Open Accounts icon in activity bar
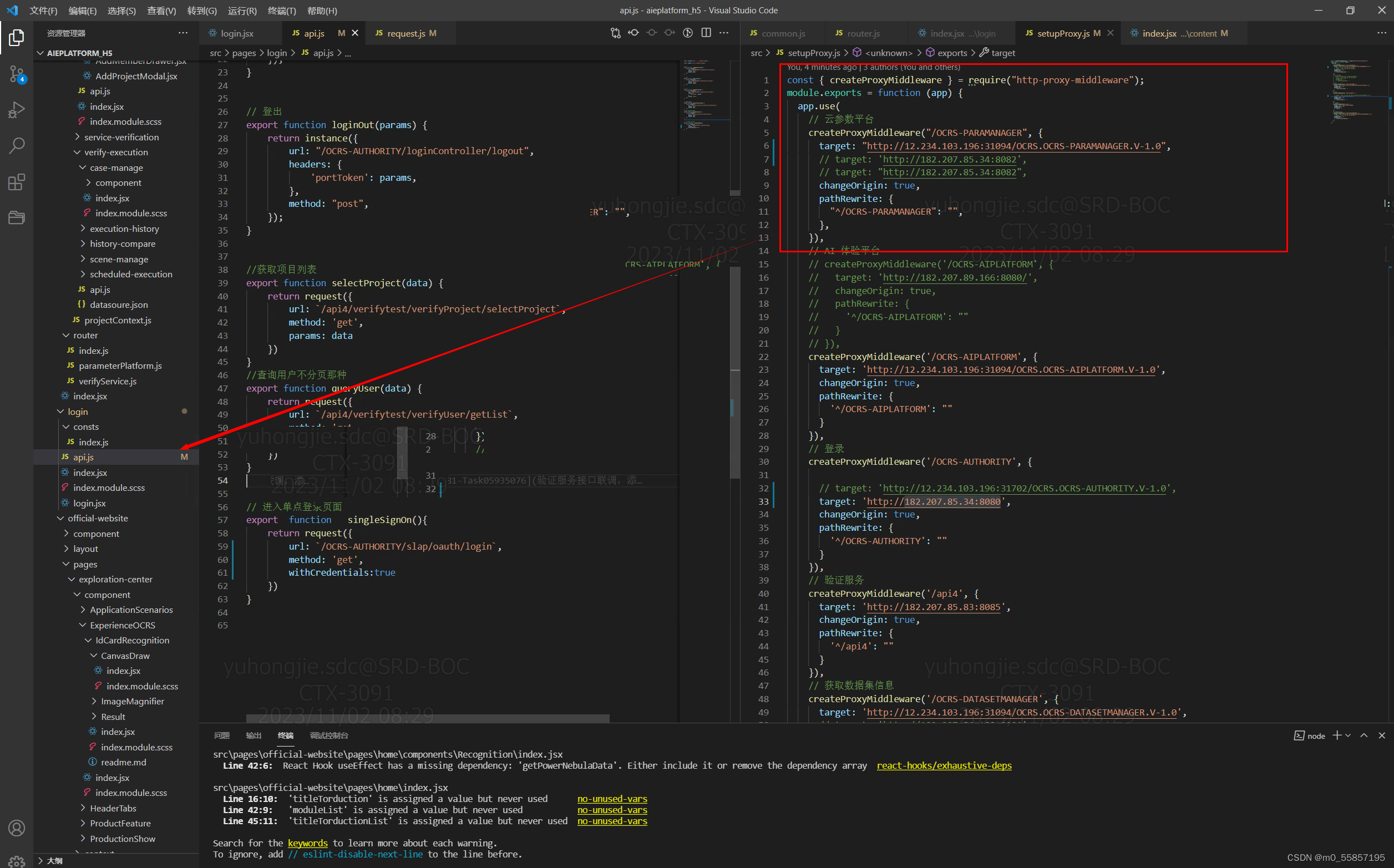 pos(17,828)
